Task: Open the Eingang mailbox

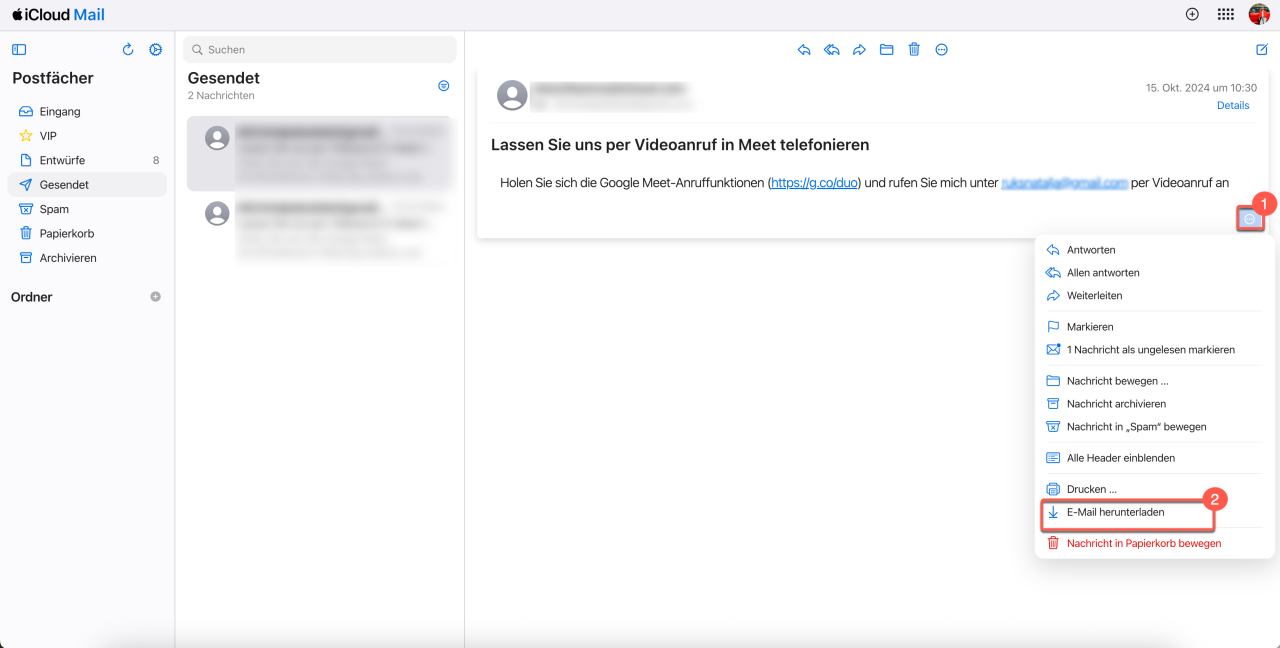Action: tap(87, 112)
